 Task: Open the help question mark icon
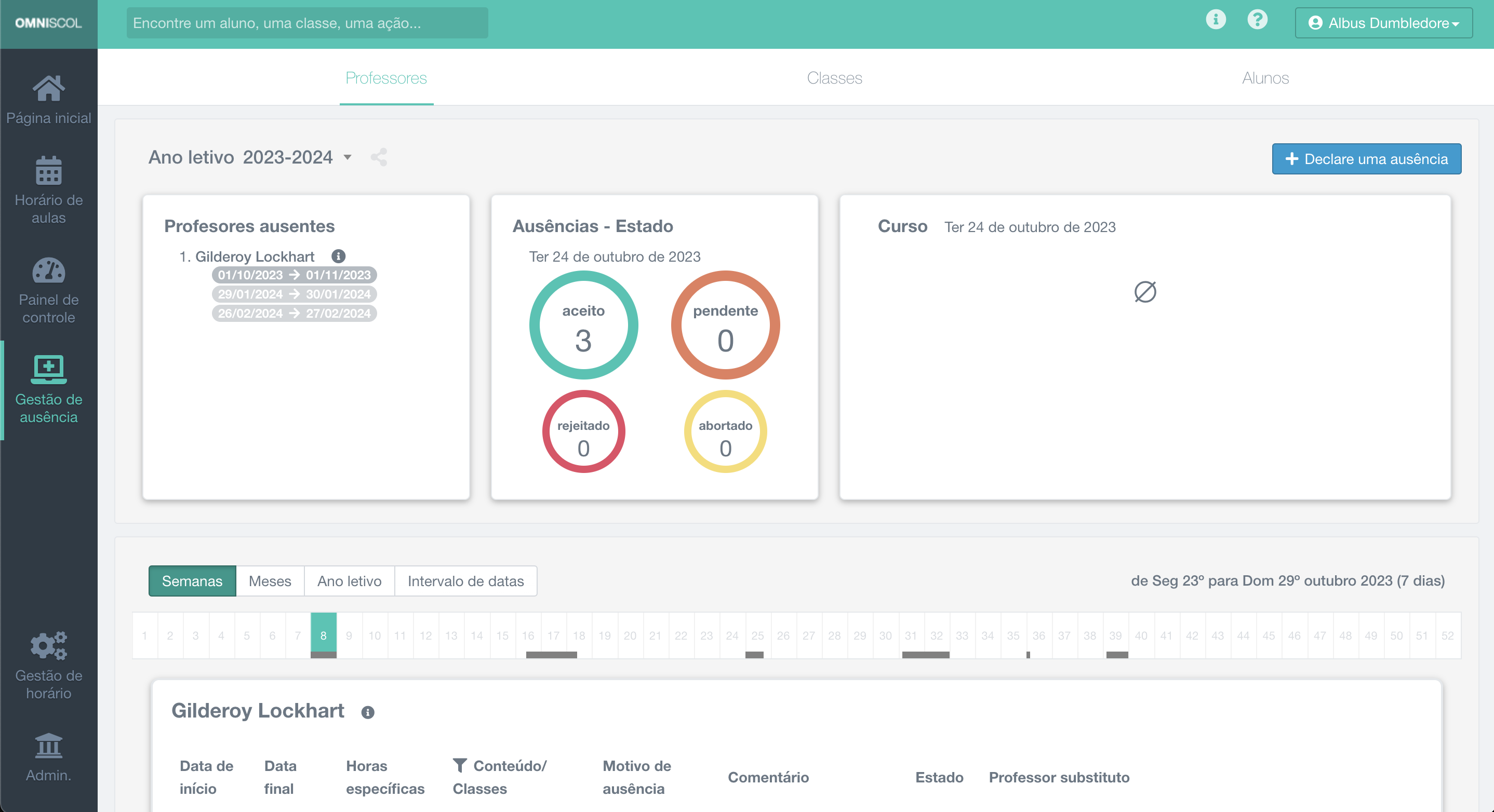(x=1257, y=20)
